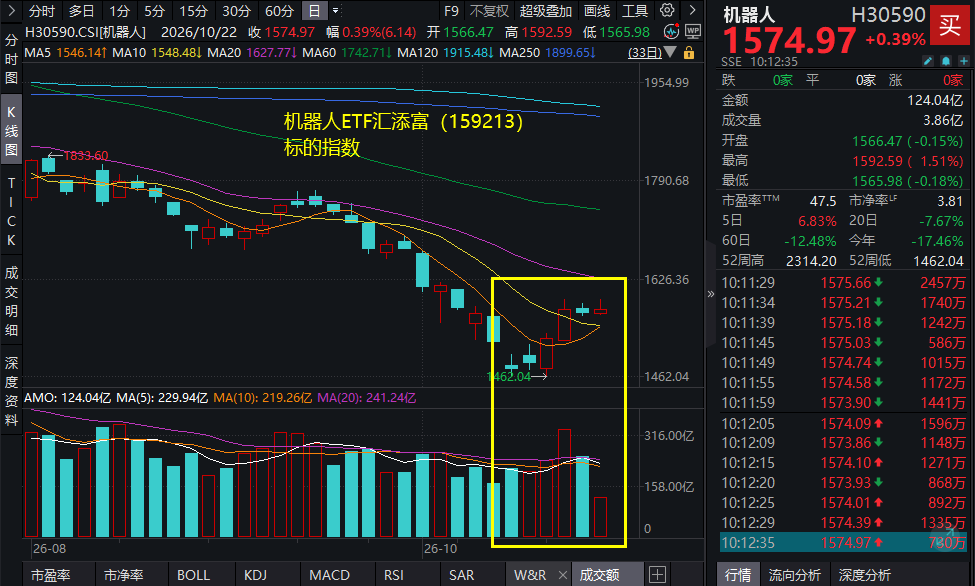Collapse the right quote panel arrow

[711, 294]
